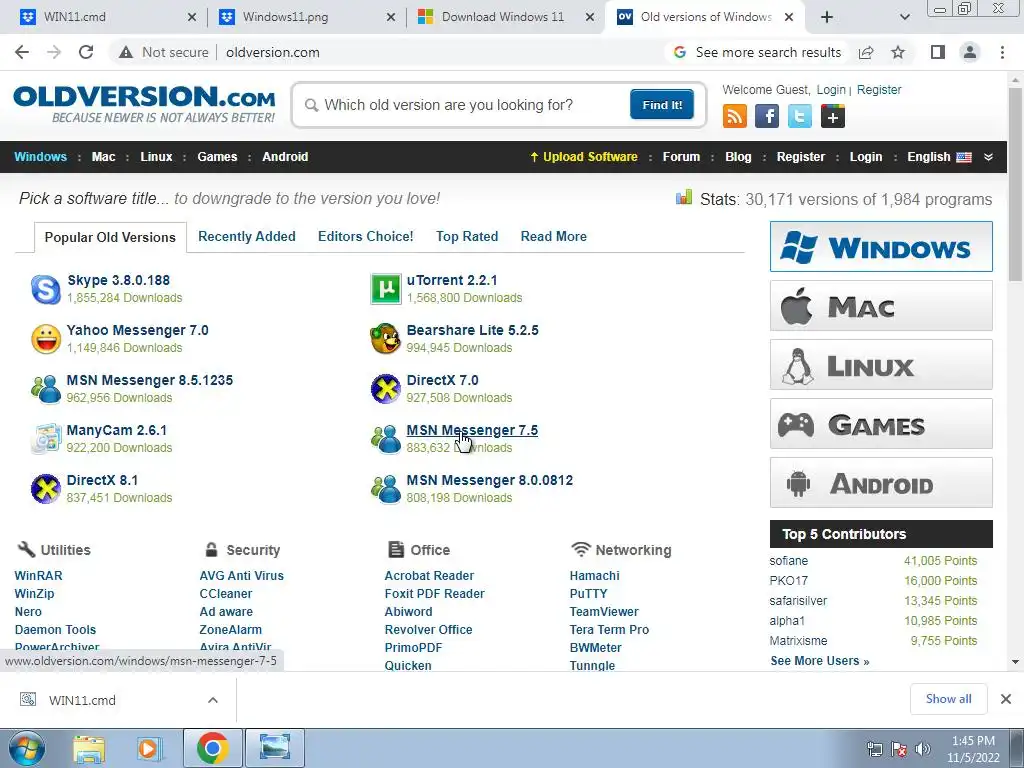Close the downloads bar
Viewport: 1024px width, 768px height.
click(1006, 699)
